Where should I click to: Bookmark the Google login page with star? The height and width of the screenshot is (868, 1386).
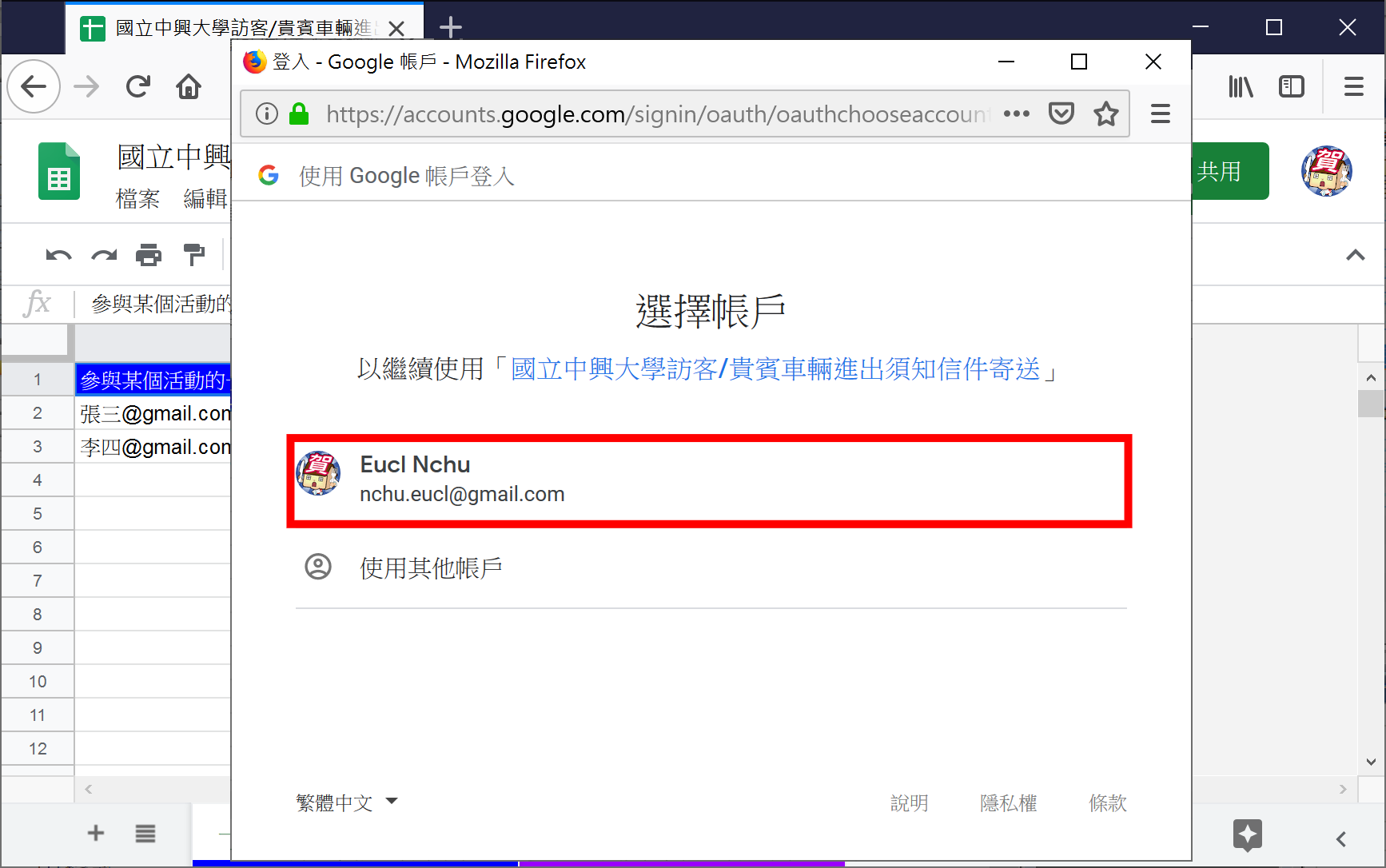coord(1106,114)
